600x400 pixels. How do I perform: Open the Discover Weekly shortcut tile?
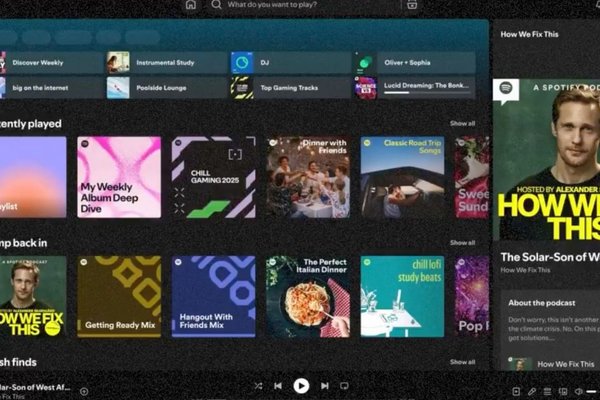[x=51, y=63]
